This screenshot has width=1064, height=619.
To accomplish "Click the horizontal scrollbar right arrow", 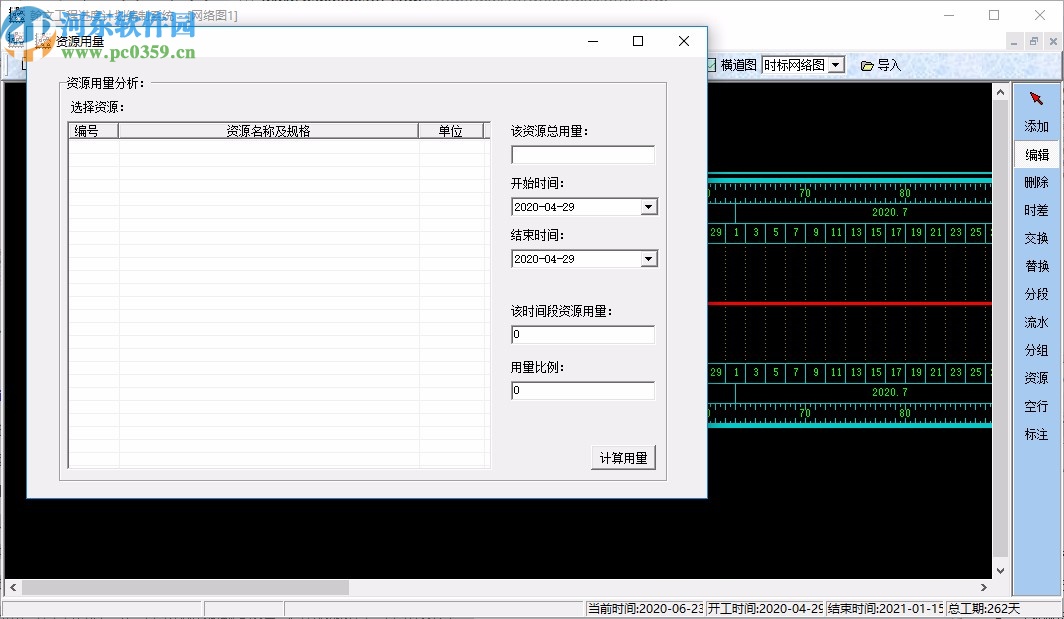I will coord(984,588).
